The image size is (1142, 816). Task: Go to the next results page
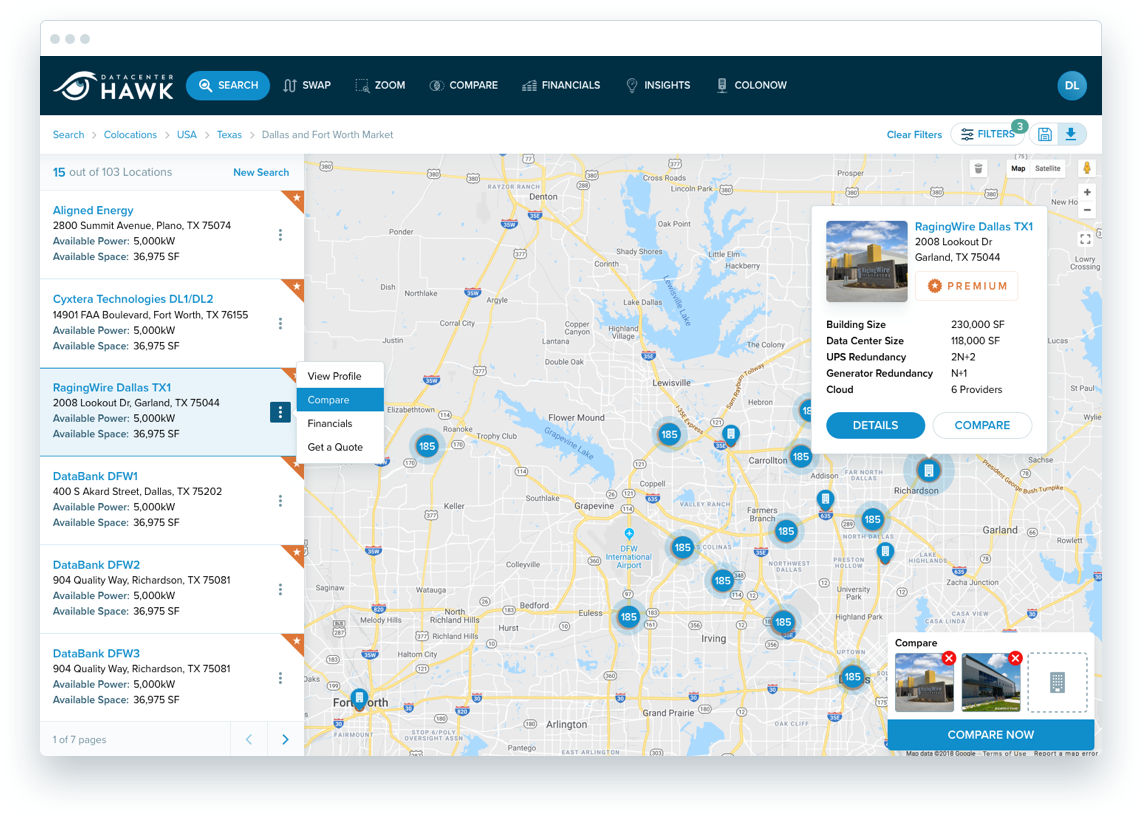click(x=286, y=740)
